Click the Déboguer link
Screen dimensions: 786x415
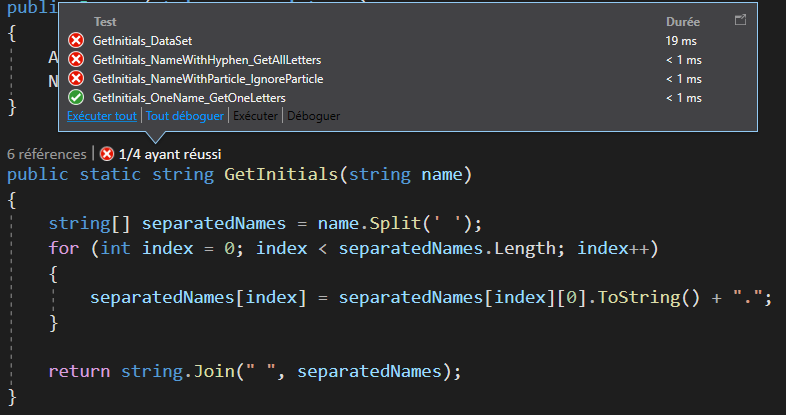[313, 116]
